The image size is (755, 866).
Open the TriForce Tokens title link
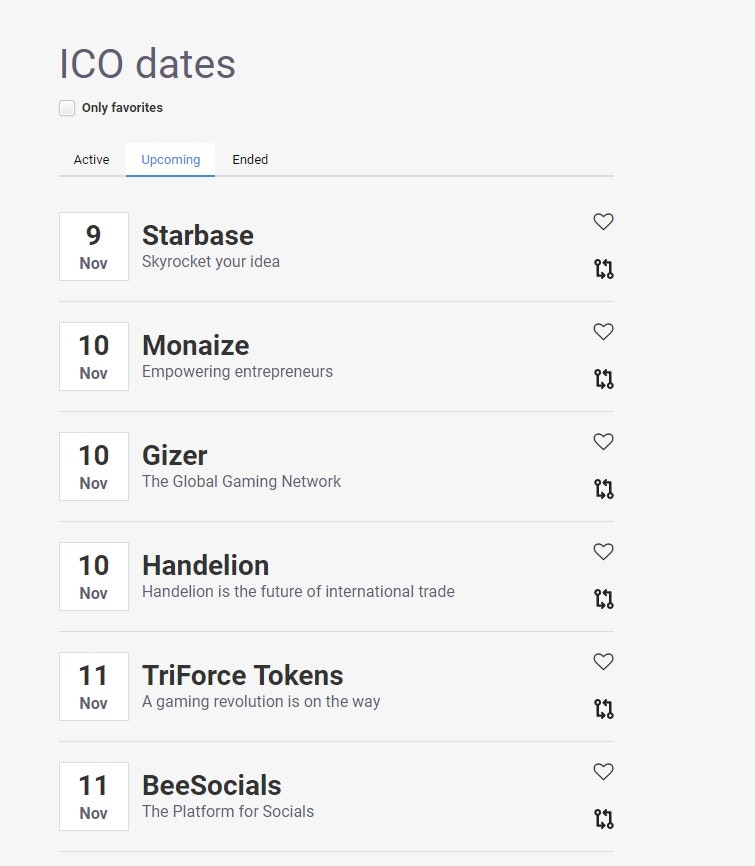tap(242, 676)
